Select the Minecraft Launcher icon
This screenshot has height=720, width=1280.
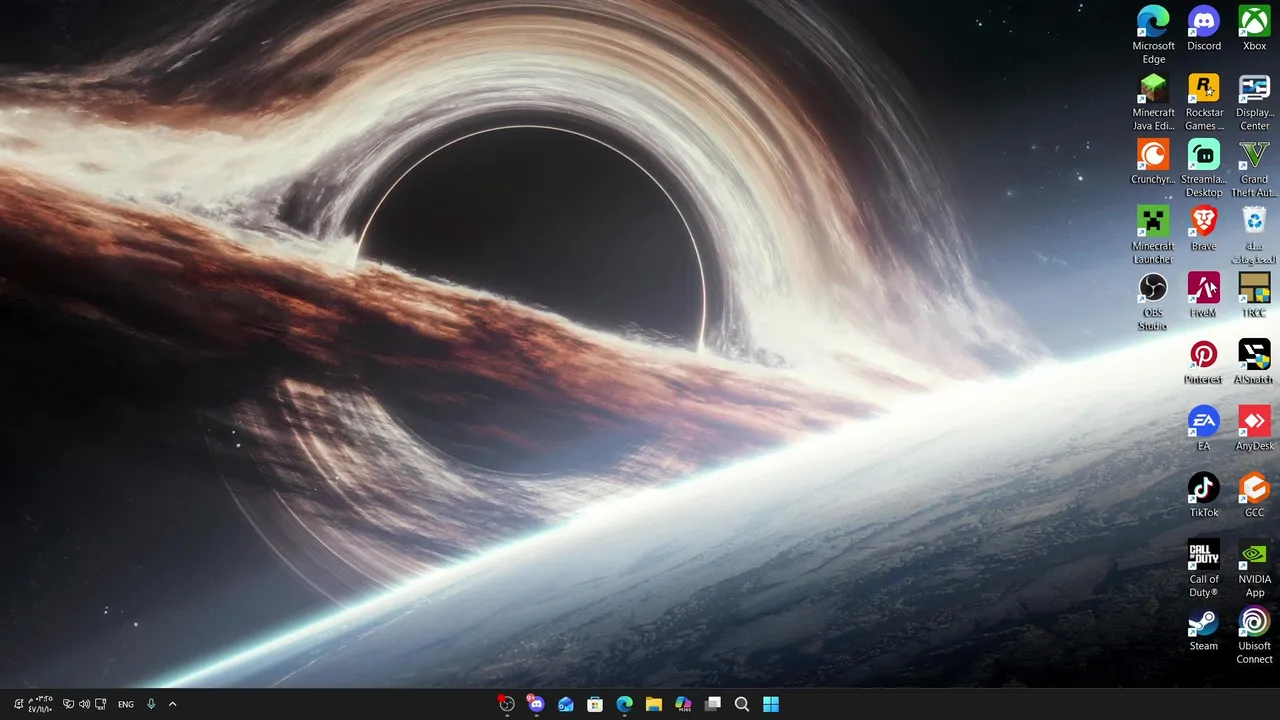(x=1153, y=235)
